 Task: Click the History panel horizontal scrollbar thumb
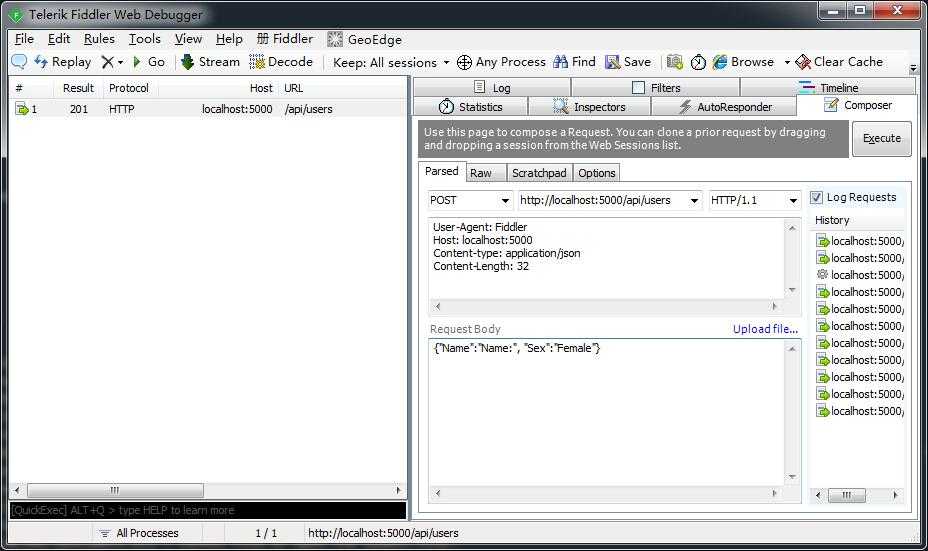click(847, 495)
